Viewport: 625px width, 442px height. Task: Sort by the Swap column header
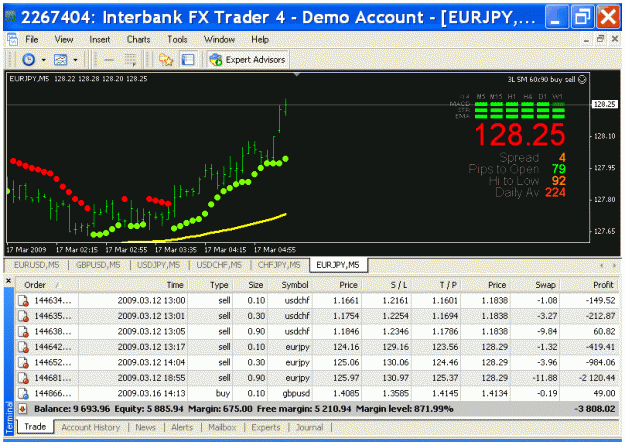(x=535, y=285)
